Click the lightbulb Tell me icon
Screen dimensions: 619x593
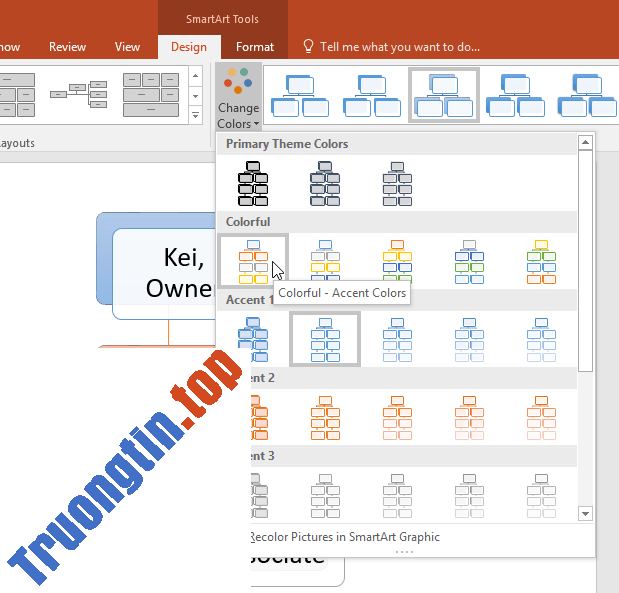[308, 46]
